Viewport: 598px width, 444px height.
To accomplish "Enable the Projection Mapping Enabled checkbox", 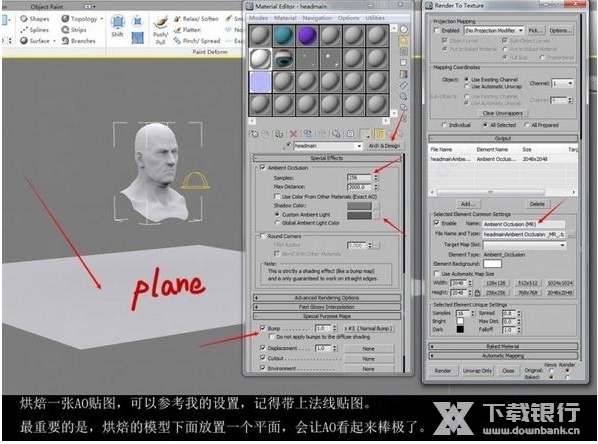I will (x=437, y=30).
